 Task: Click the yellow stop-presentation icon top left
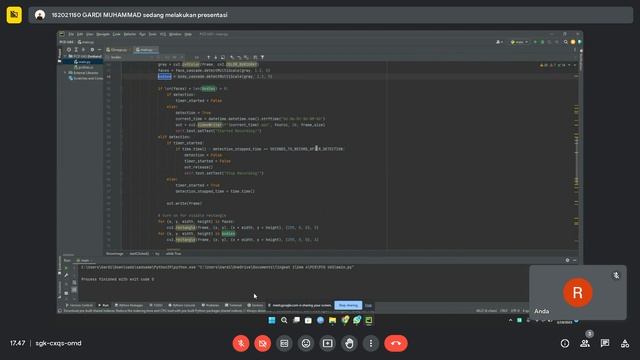click(14, 15)
